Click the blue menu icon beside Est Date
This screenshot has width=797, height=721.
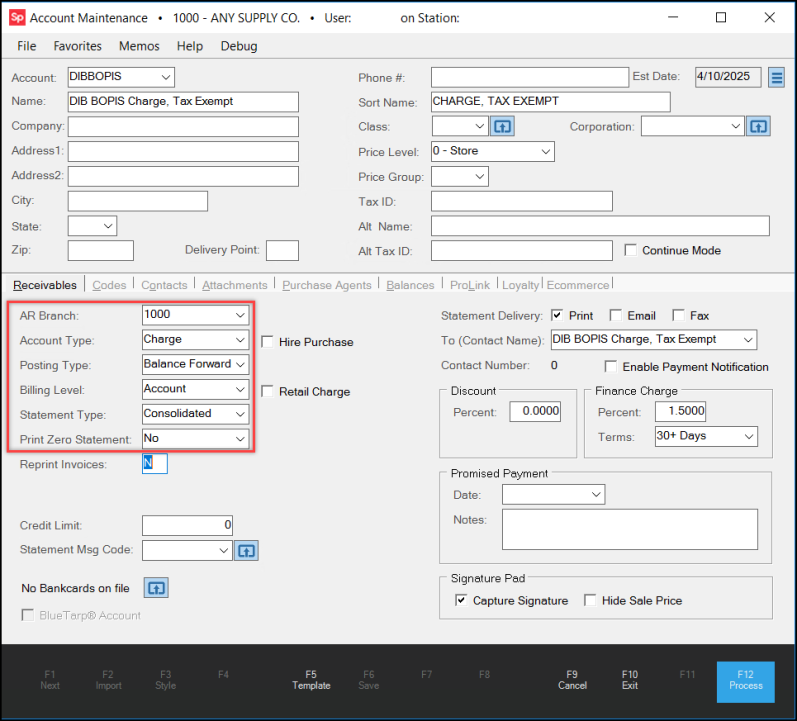click(777, 78)
